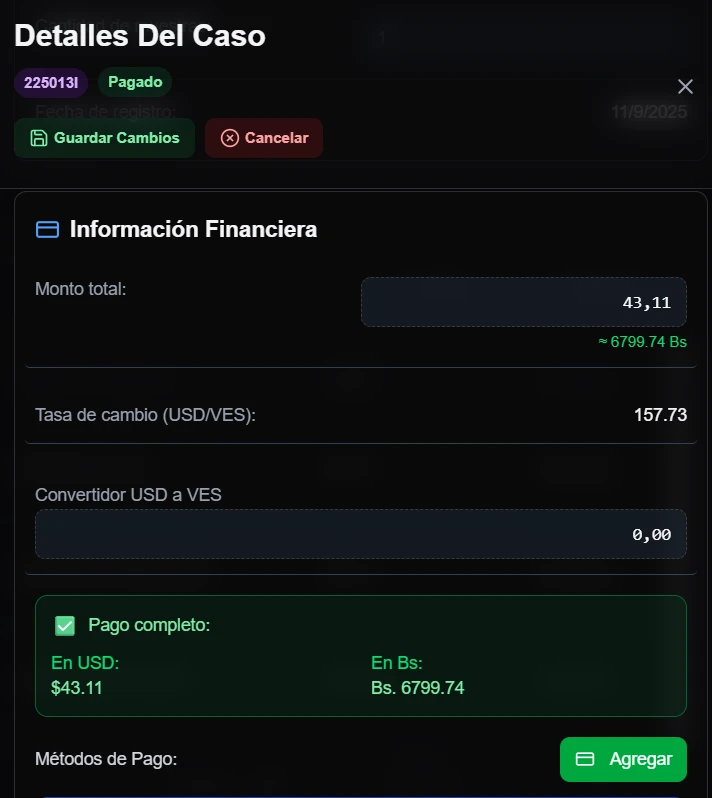The image size is (712, 798).
Task: Click the Métodos de Pago label
Action: [106, 759]
